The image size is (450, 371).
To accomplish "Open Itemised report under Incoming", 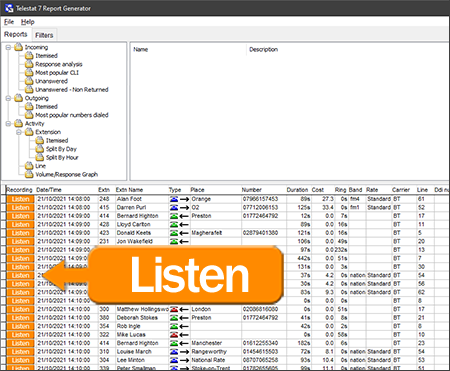I will point(46,56).
